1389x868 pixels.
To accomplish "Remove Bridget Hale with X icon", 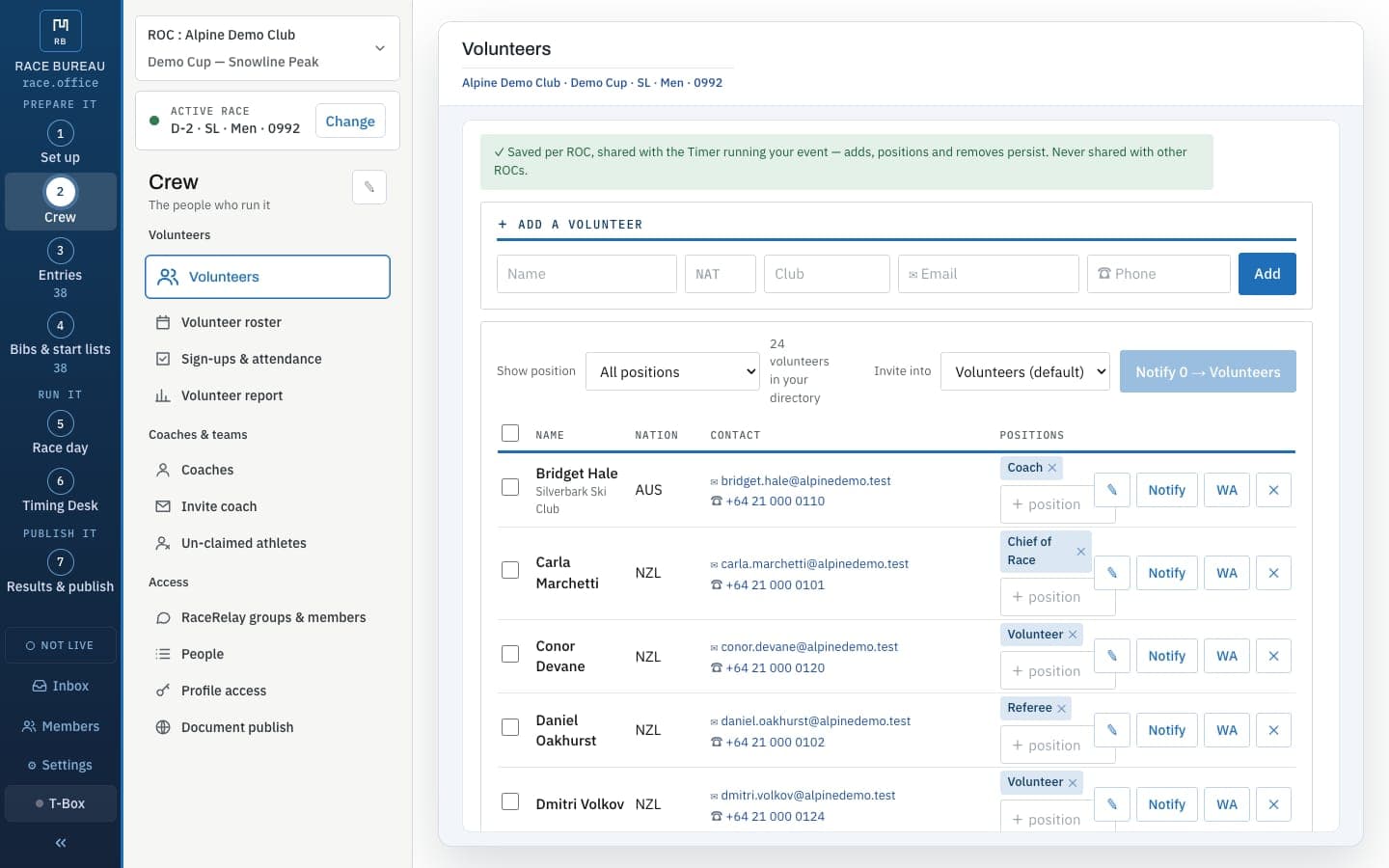I will 1273,490.
